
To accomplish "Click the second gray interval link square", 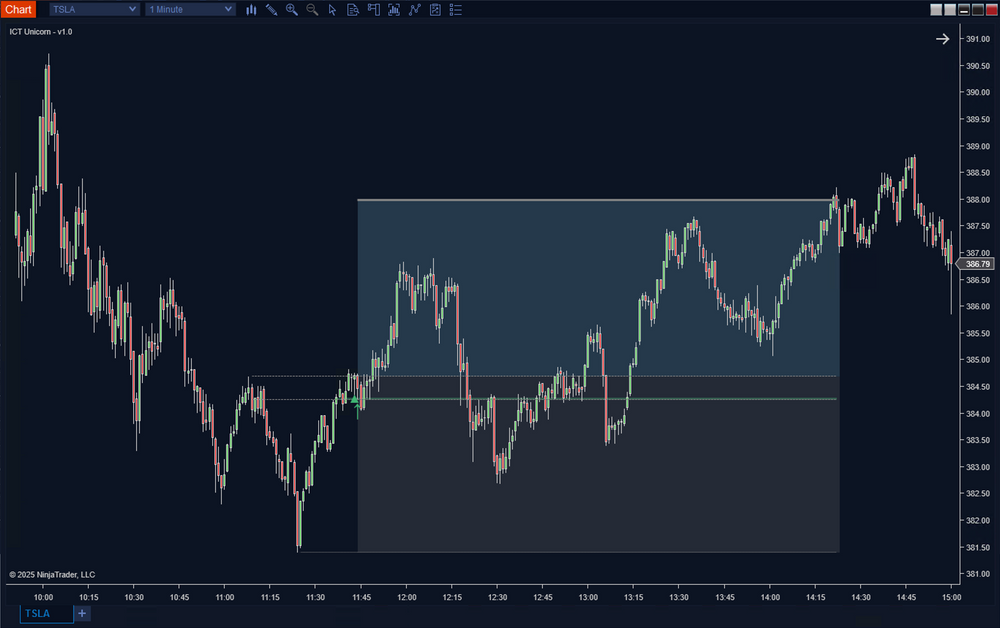I will [x=950, y=9].
